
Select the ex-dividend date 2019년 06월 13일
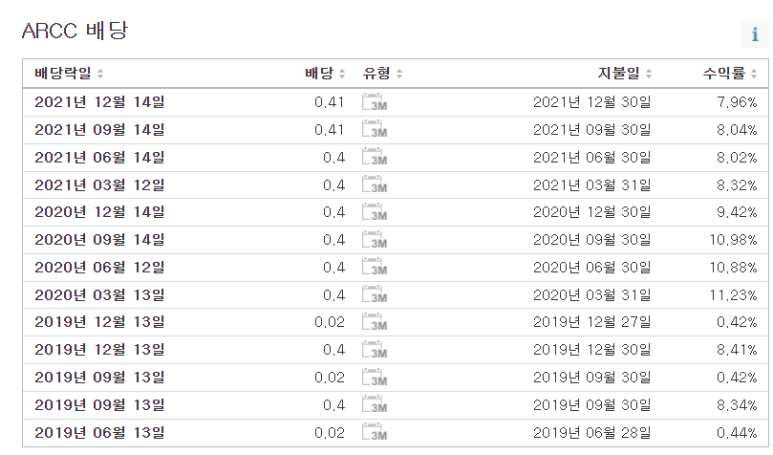(x=100, y=432)
